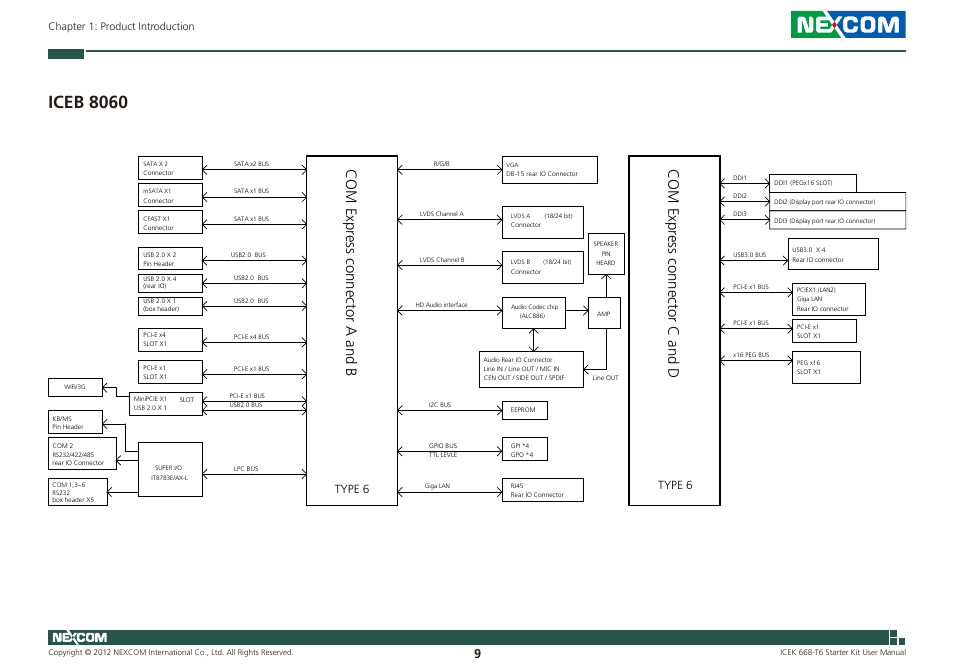Click the 'LVDS Channel B' label
The height and width of the screenshot is (672, 954).
pyautogui.click(x=442, y=260)
